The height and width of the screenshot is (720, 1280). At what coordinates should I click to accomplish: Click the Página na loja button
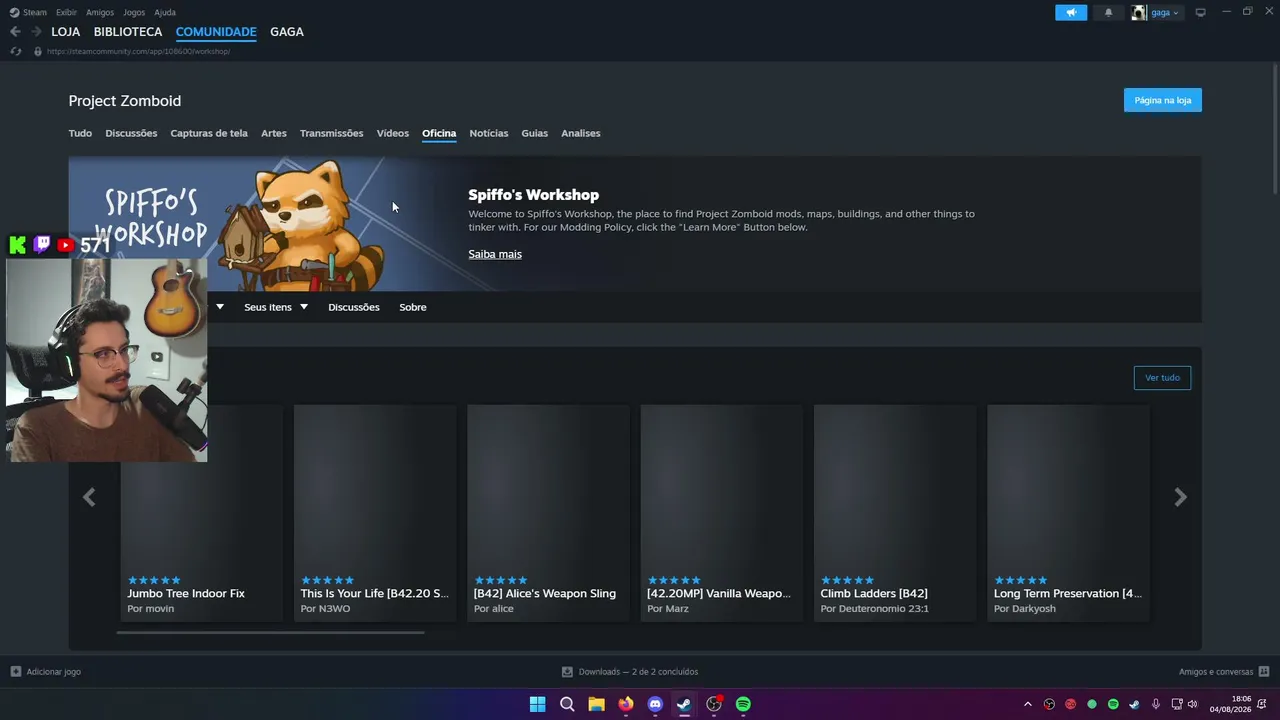click(x=1163, y=100)
